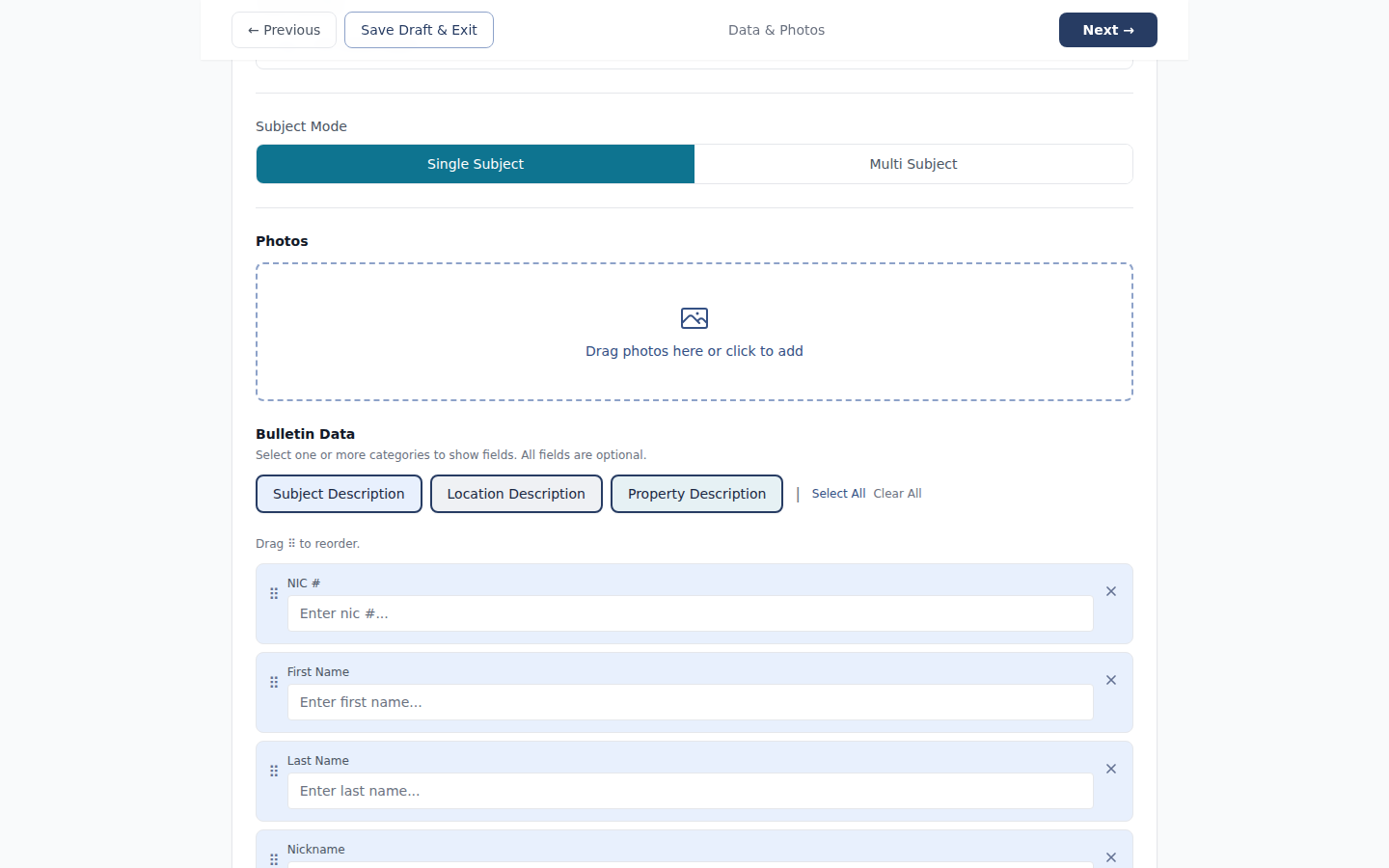Screen dimensions: 1389x868
Task: Toggle the Property Description category
Action: pos(696,494)
